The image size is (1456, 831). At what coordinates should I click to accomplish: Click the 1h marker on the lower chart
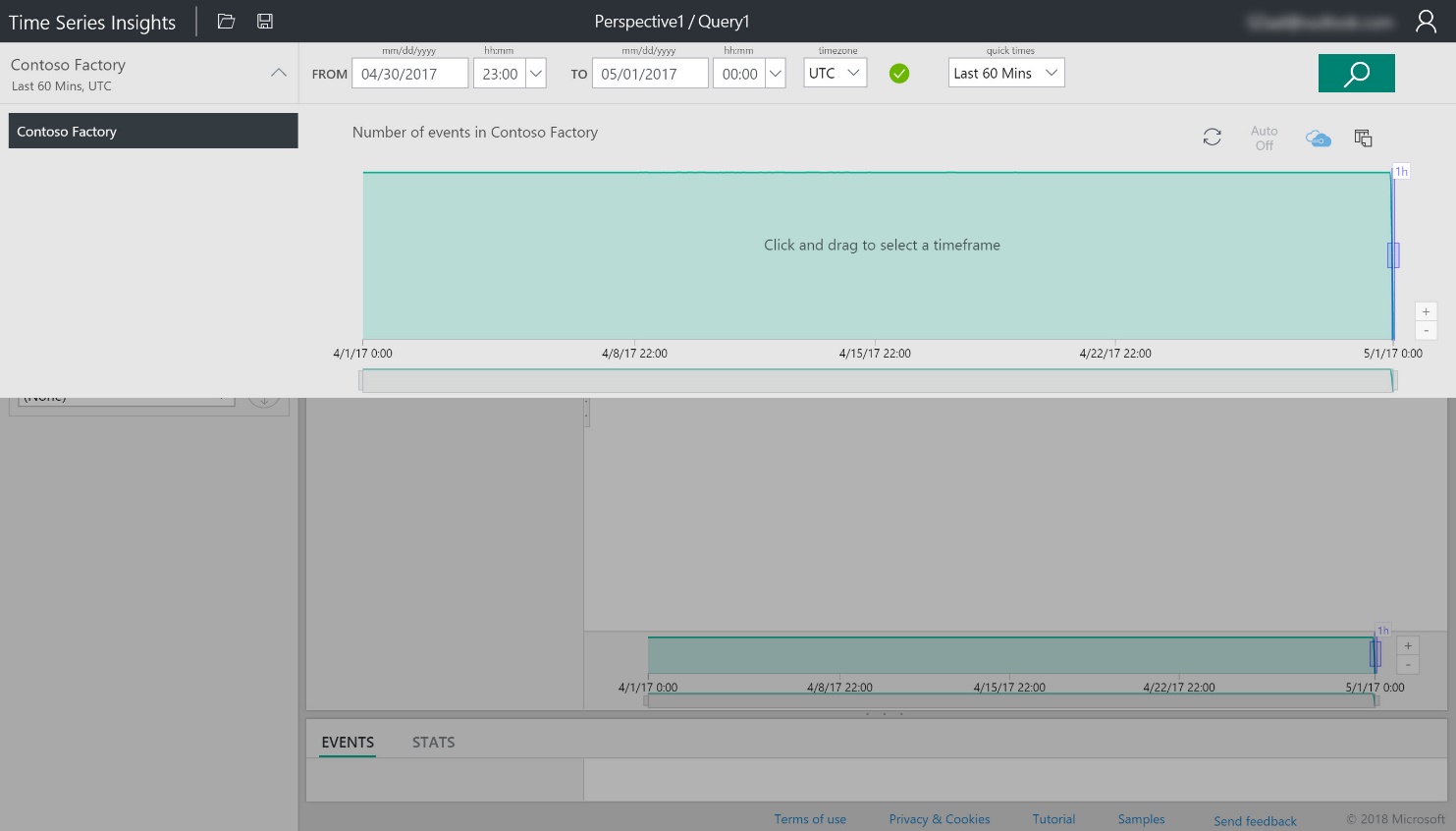(x=1382, y=631)
